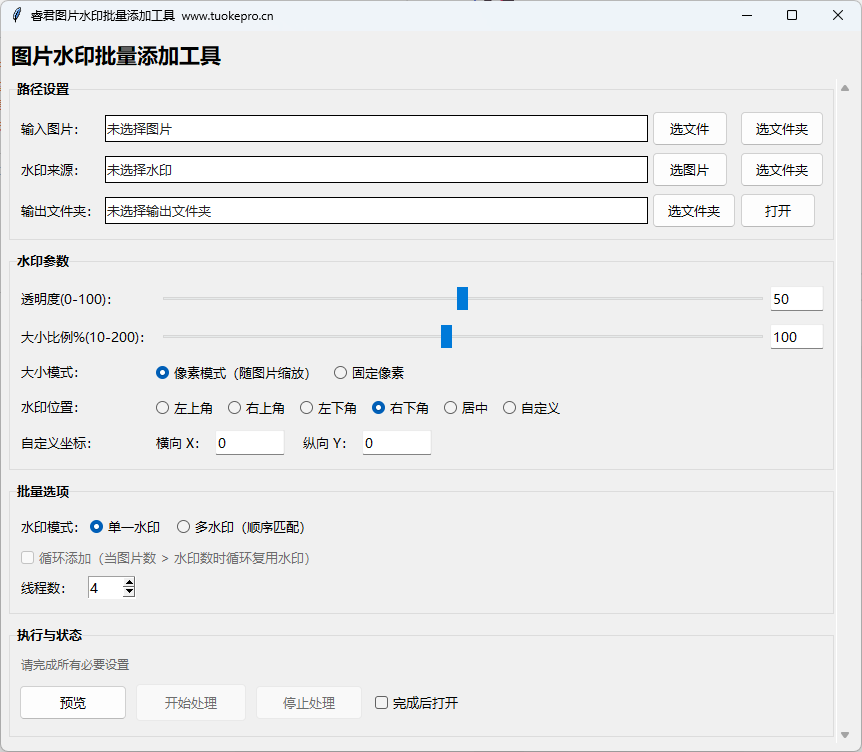Viewport: 862px width, 752px height.
Task: Increase 线程数 with up arrow
Action: [x=129, y=583]
